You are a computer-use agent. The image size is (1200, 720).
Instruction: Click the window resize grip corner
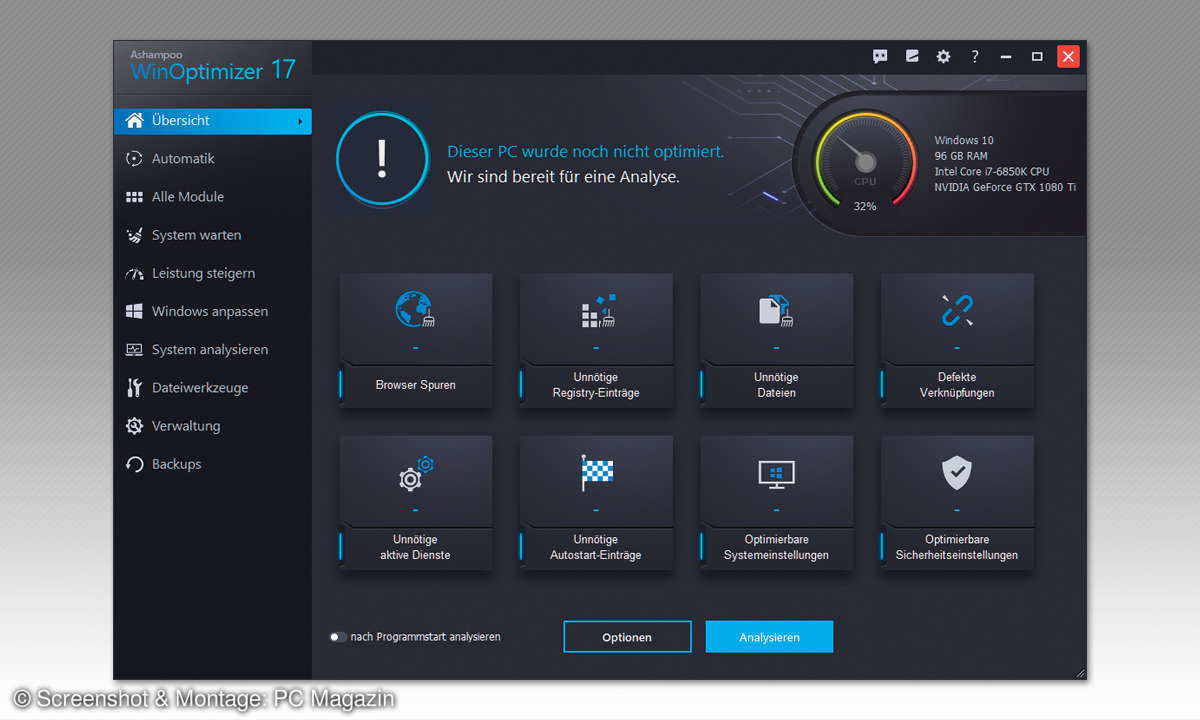(x=1079, y=673)
